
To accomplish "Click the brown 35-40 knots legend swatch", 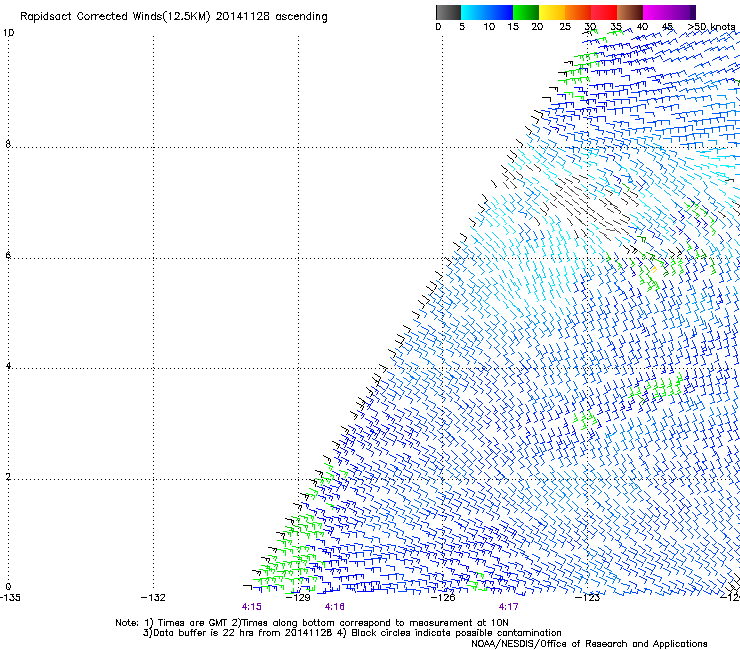I will (x=630, y=12).
